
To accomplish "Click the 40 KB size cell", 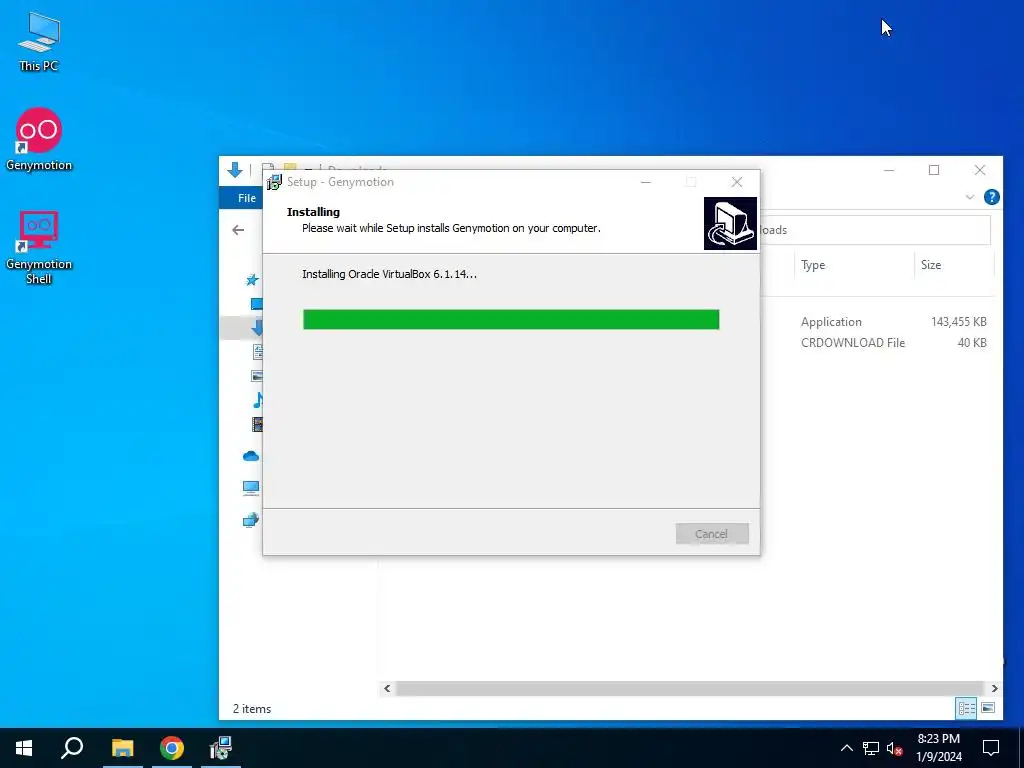I will click(972, 343).
